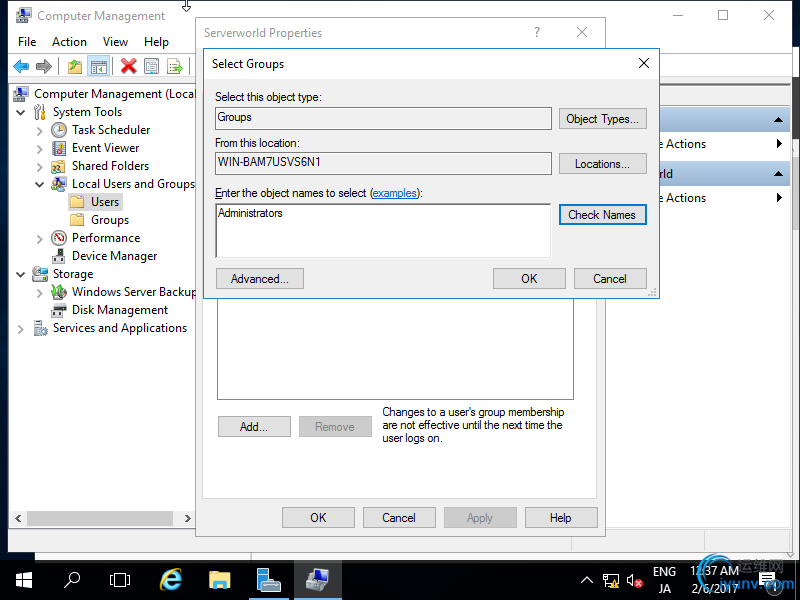Click the Back arrow toolbar icon
Viewport: 800px width, 600px height.
(21, 66)
